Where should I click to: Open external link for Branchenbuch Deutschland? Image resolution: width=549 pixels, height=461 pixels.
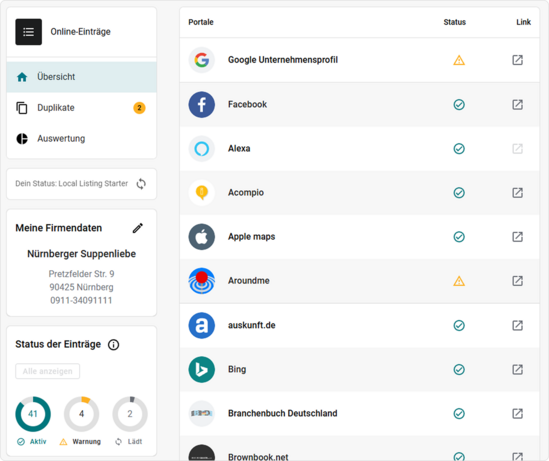(517, 414)
